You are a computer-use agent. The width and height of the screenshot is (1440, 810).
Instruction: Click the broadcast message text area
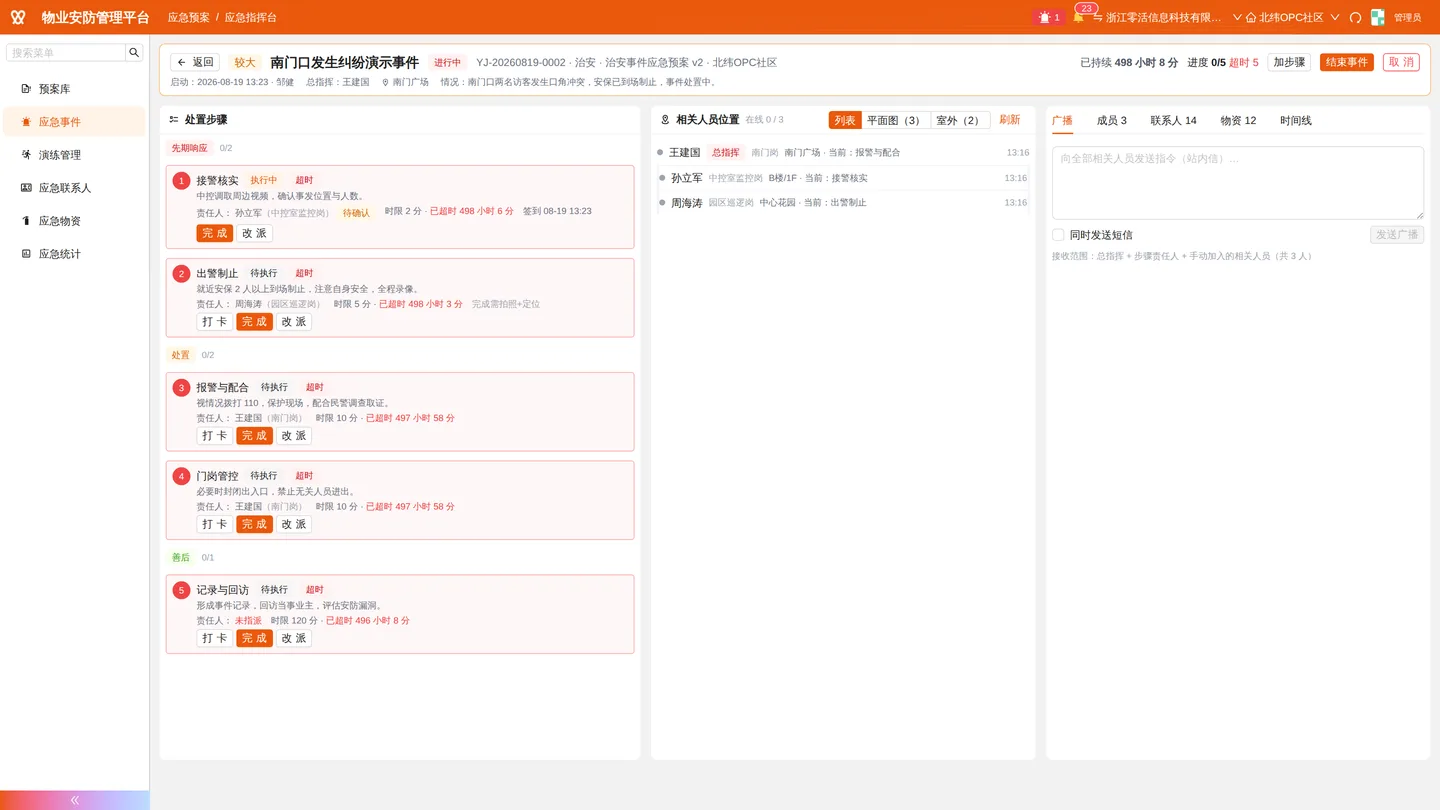[1238, 183]
